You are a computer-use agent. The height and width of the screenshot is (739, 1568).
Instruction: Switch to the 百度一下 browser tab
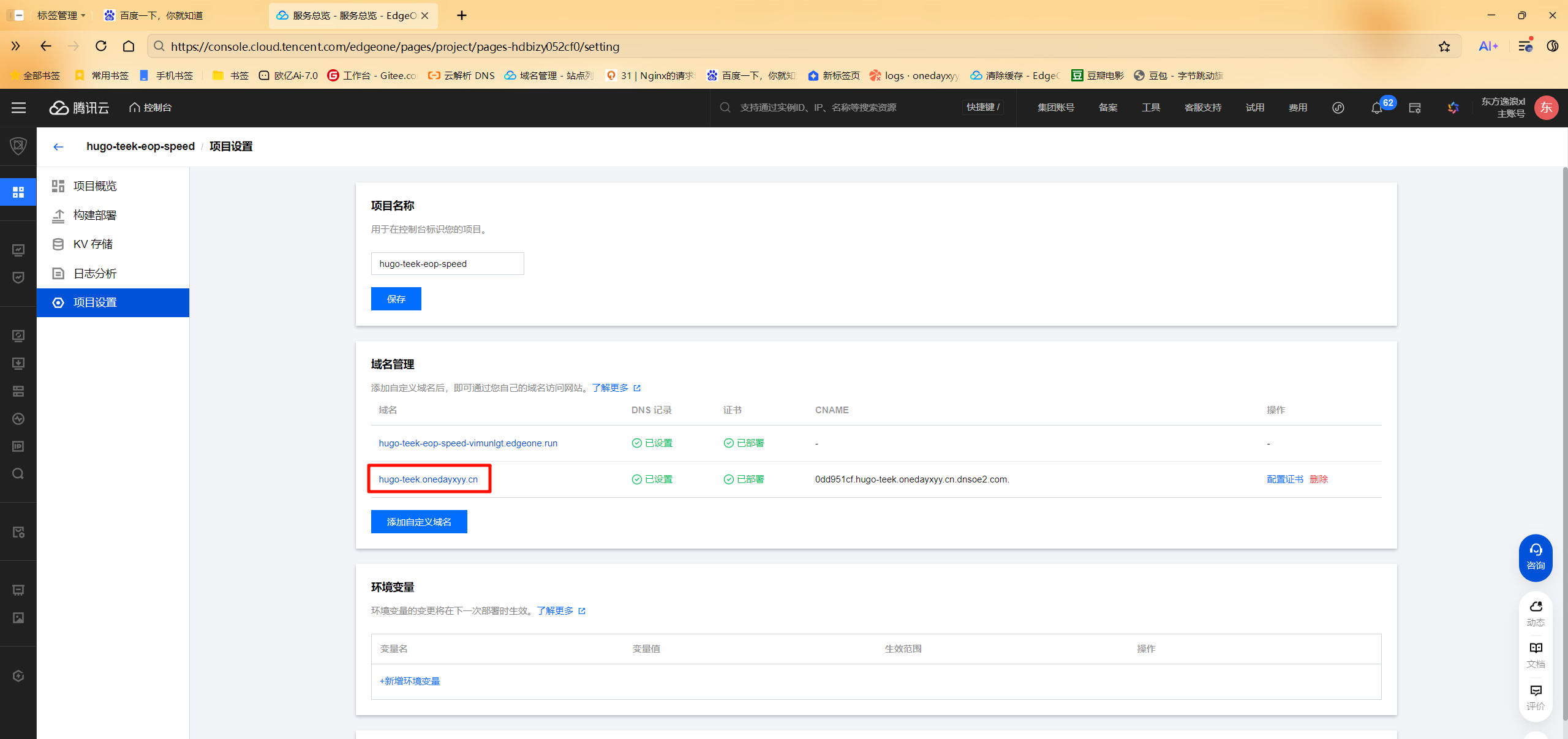point(161,15)
